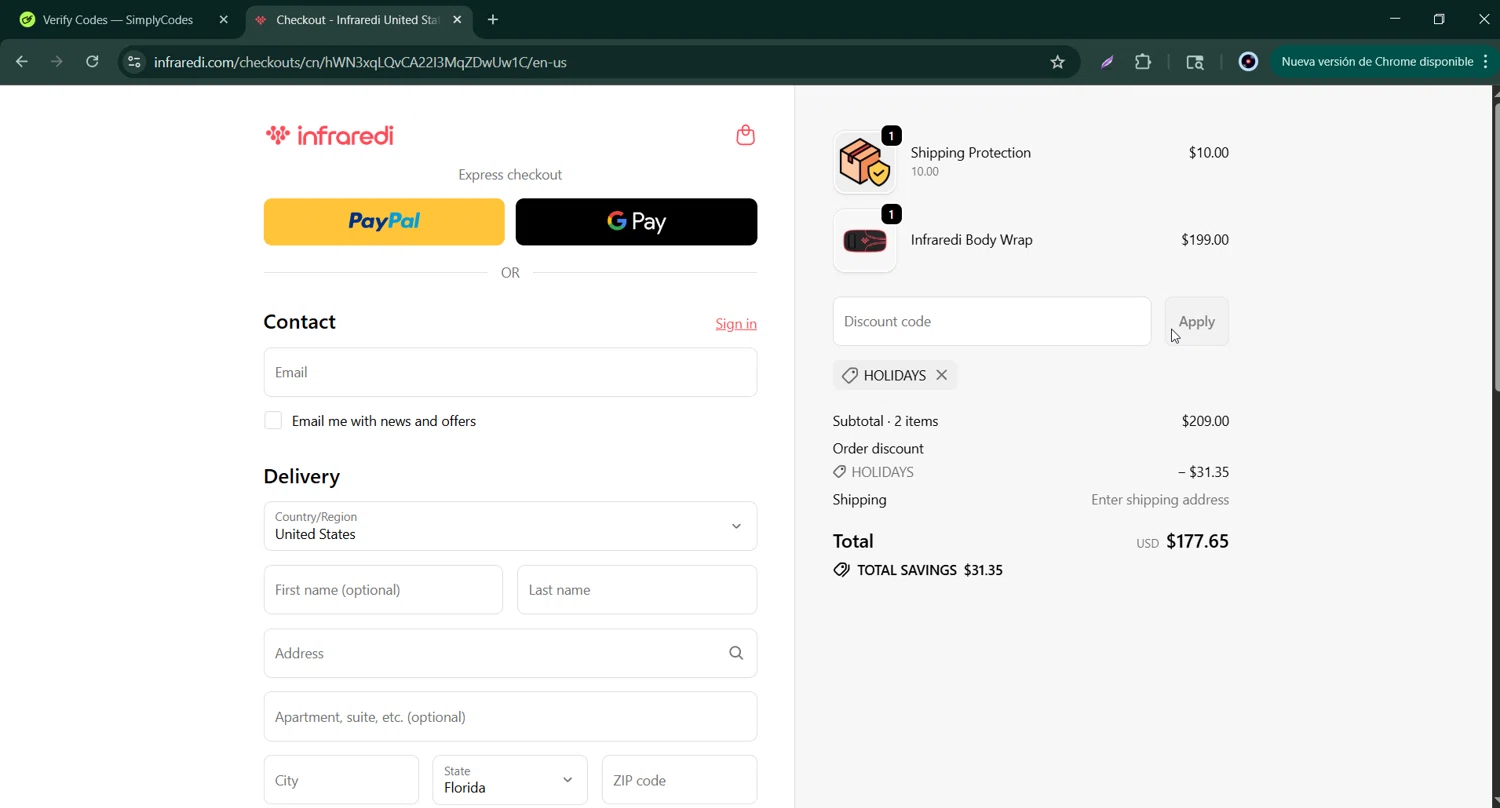
Task: Click the Sign in link
Action: click(736, 324)
